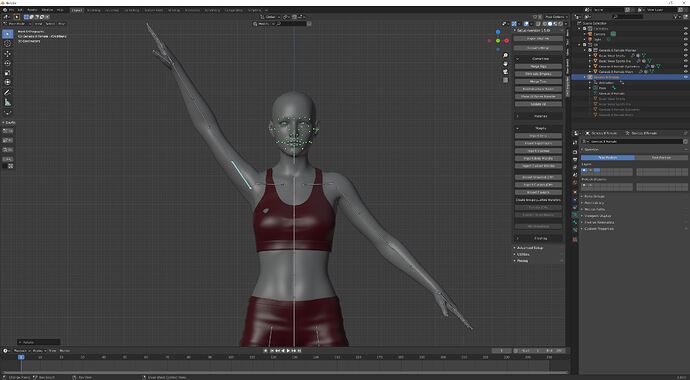
Task: Toggle visibility of Light in outliner
Action: 686,39
